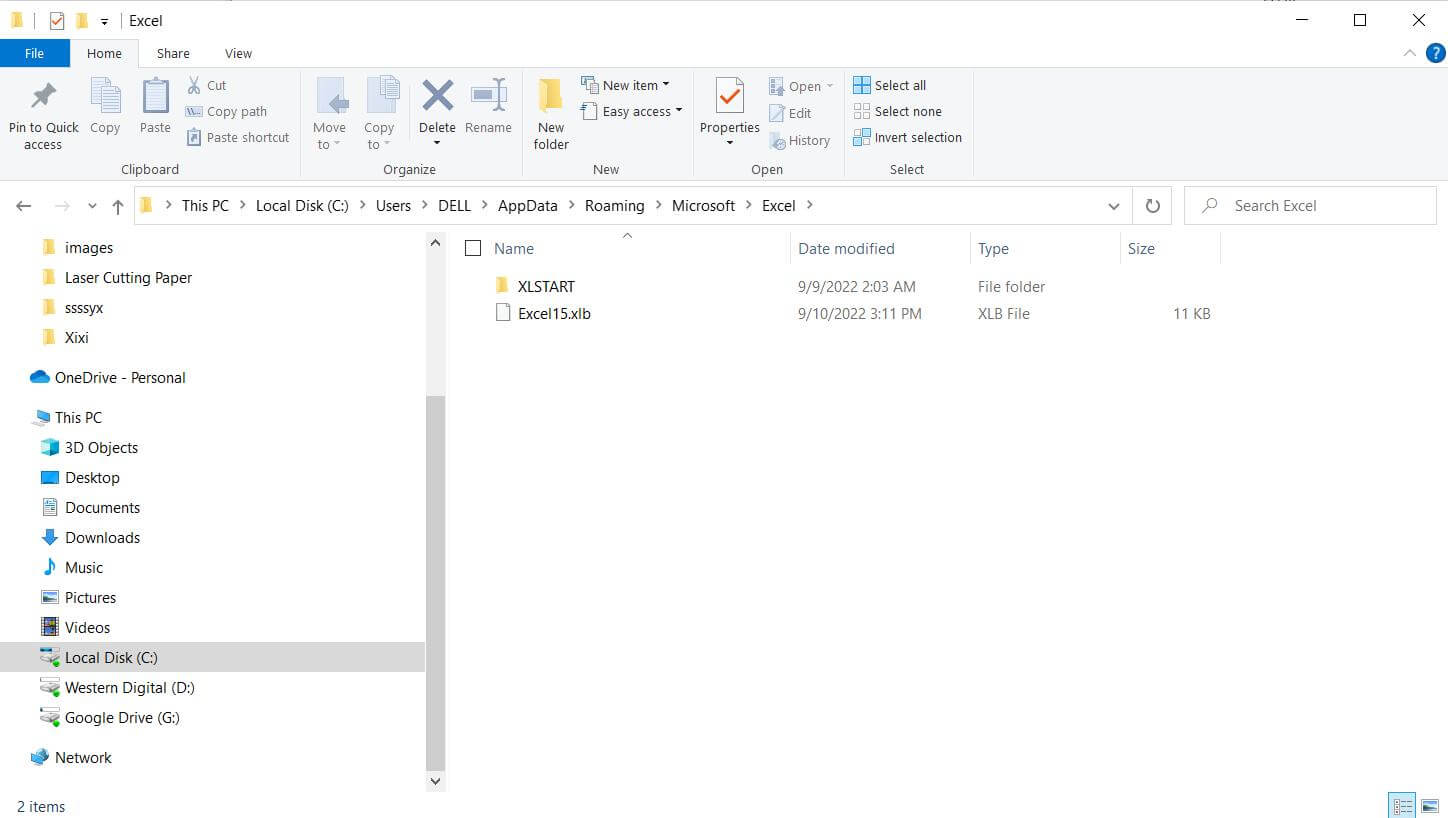1448x818 pixels.
Task: Click the navigation pane scroll down arrow
Action: pyautogui.click(x=435, y=781)
